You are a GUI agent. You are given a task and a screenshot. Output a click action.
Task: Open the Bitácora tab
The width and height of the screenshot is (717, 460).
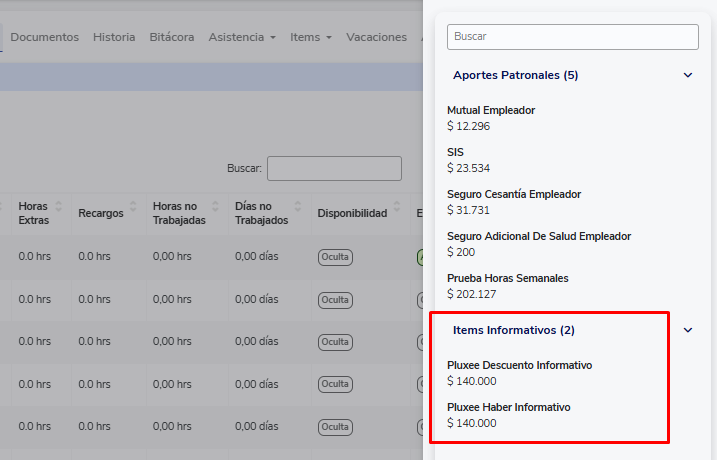(x=172, y=37)
